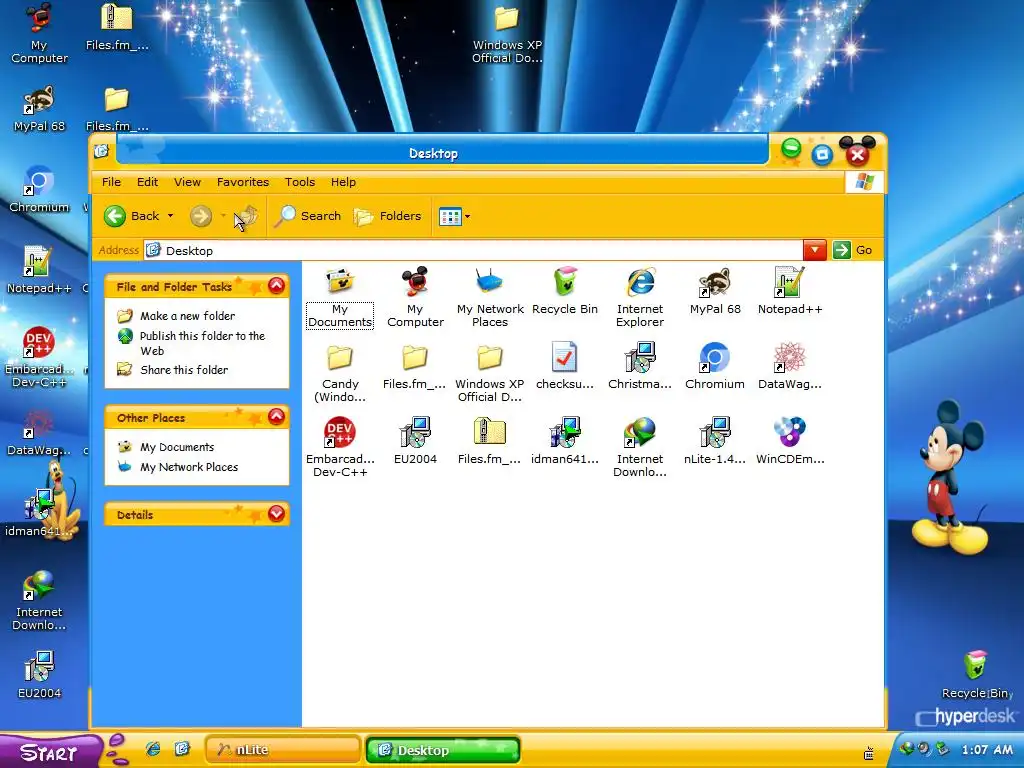Screen dimensions: 1024x768
Task: Open the Search toolbar button
Action: (x=308, y=216)
